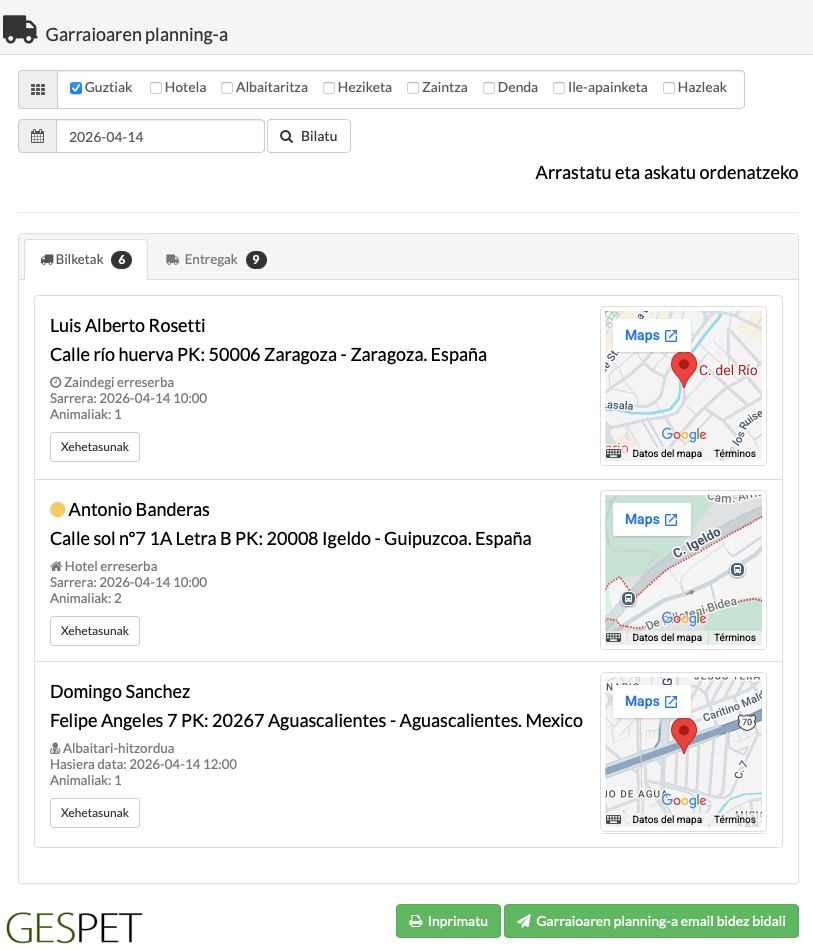Switch to the Entregak tab

(x=216, y=260)
